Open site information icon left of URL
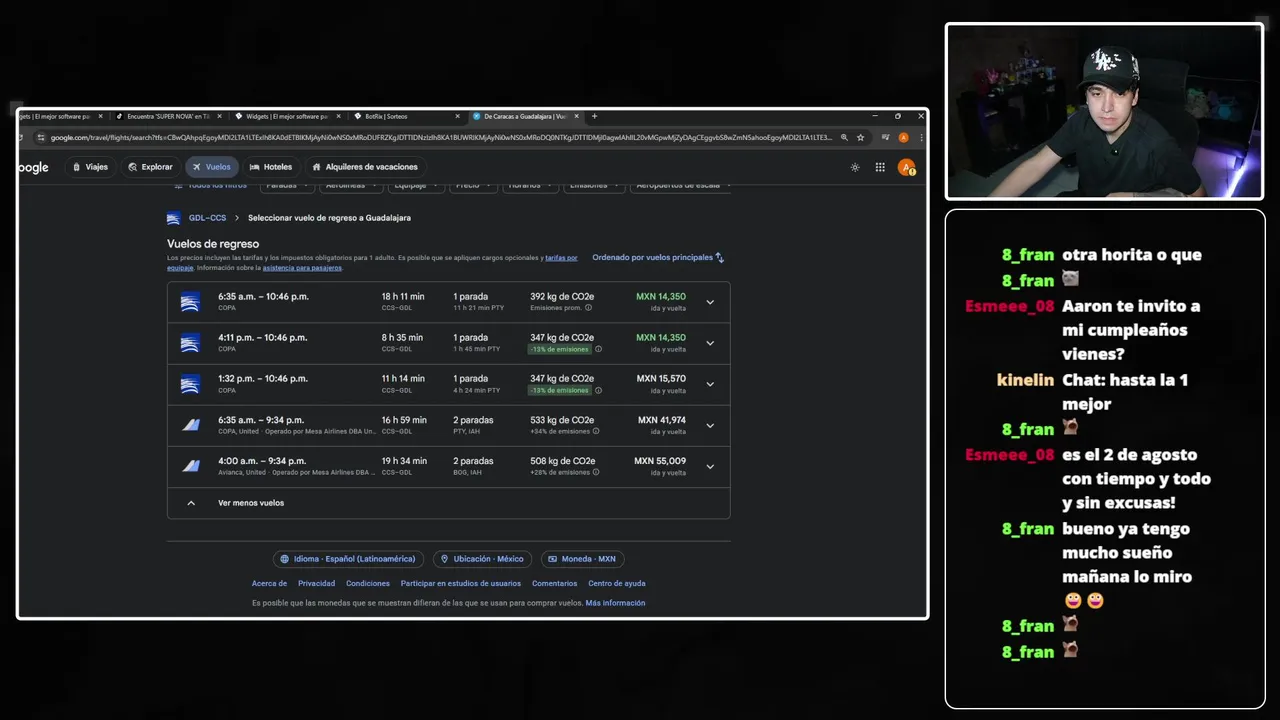 pyautogui.click(x=42, y=138)
